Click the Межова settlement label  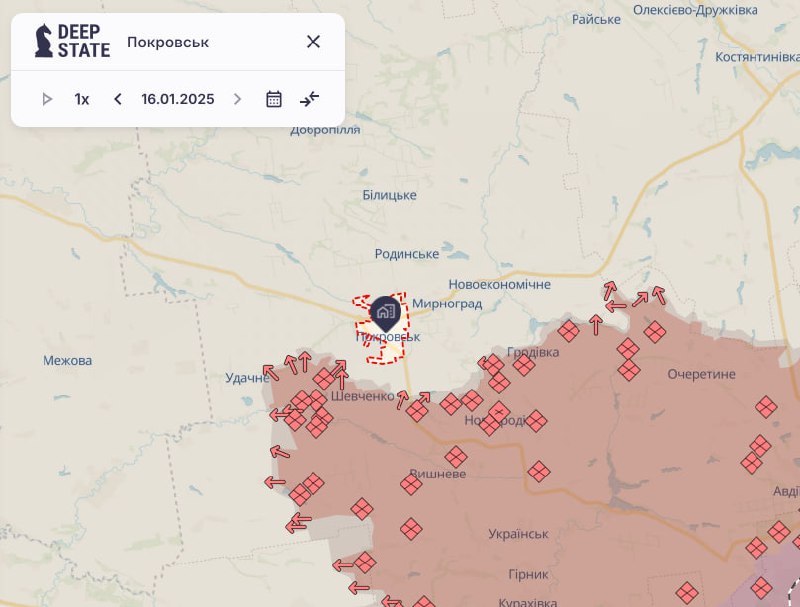click(x=68, y=360)
